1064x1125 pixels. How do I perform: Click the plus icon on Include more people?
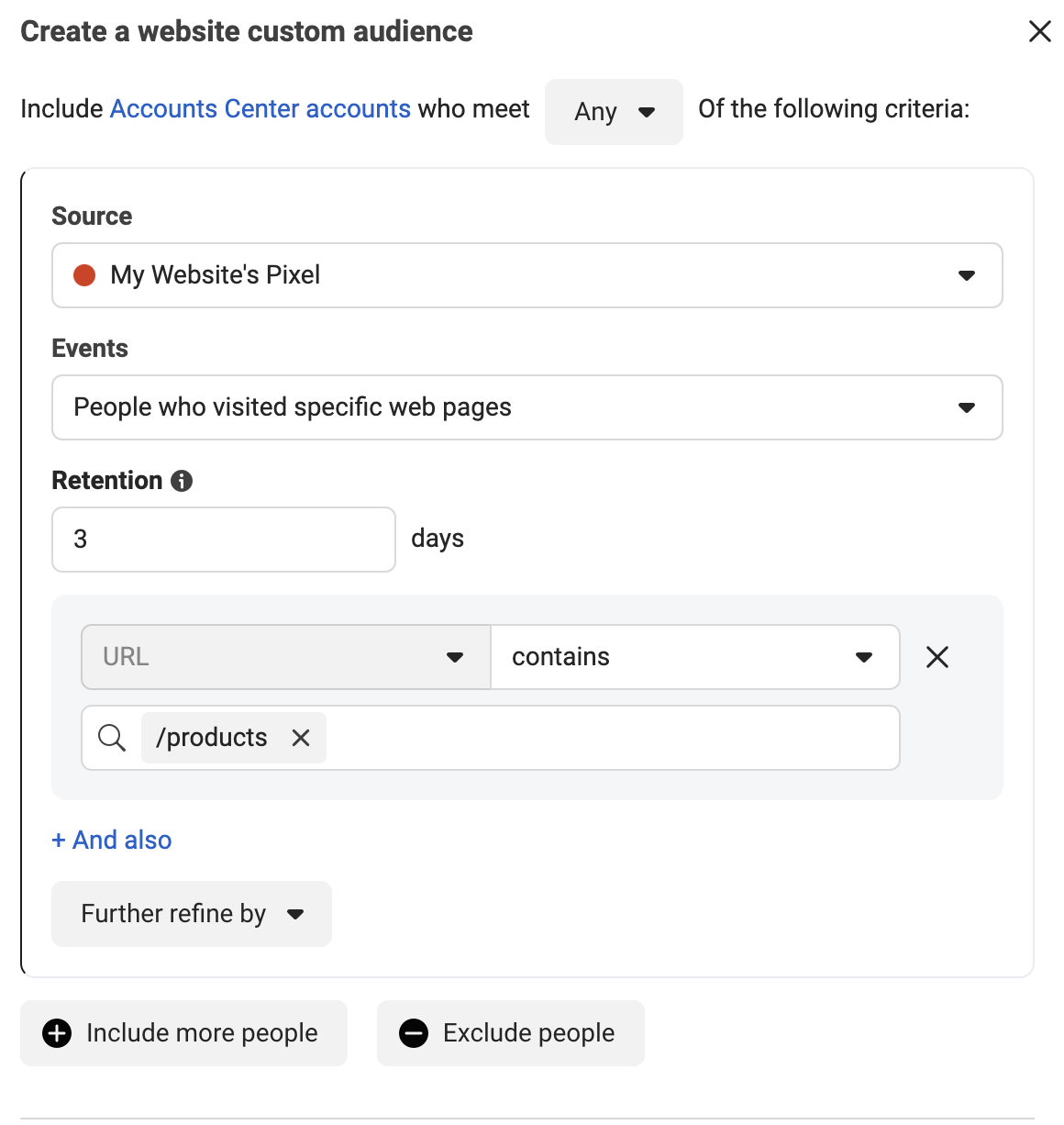coord(57,1033)
